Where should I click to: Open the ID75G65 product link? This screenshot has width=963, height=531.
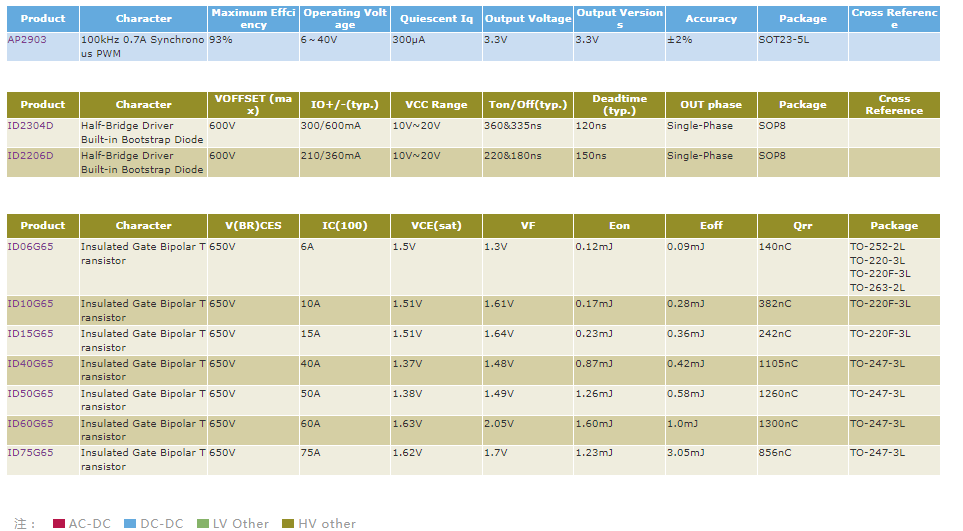30,453
